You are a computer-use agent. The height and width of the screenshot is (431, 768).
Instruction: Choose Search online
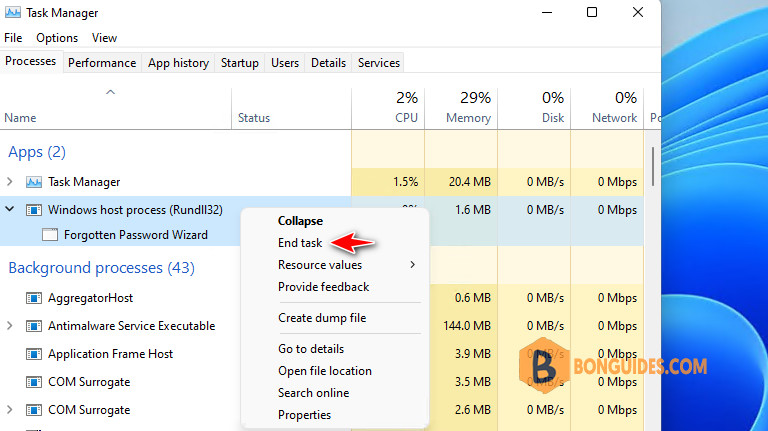coord(313,393)
